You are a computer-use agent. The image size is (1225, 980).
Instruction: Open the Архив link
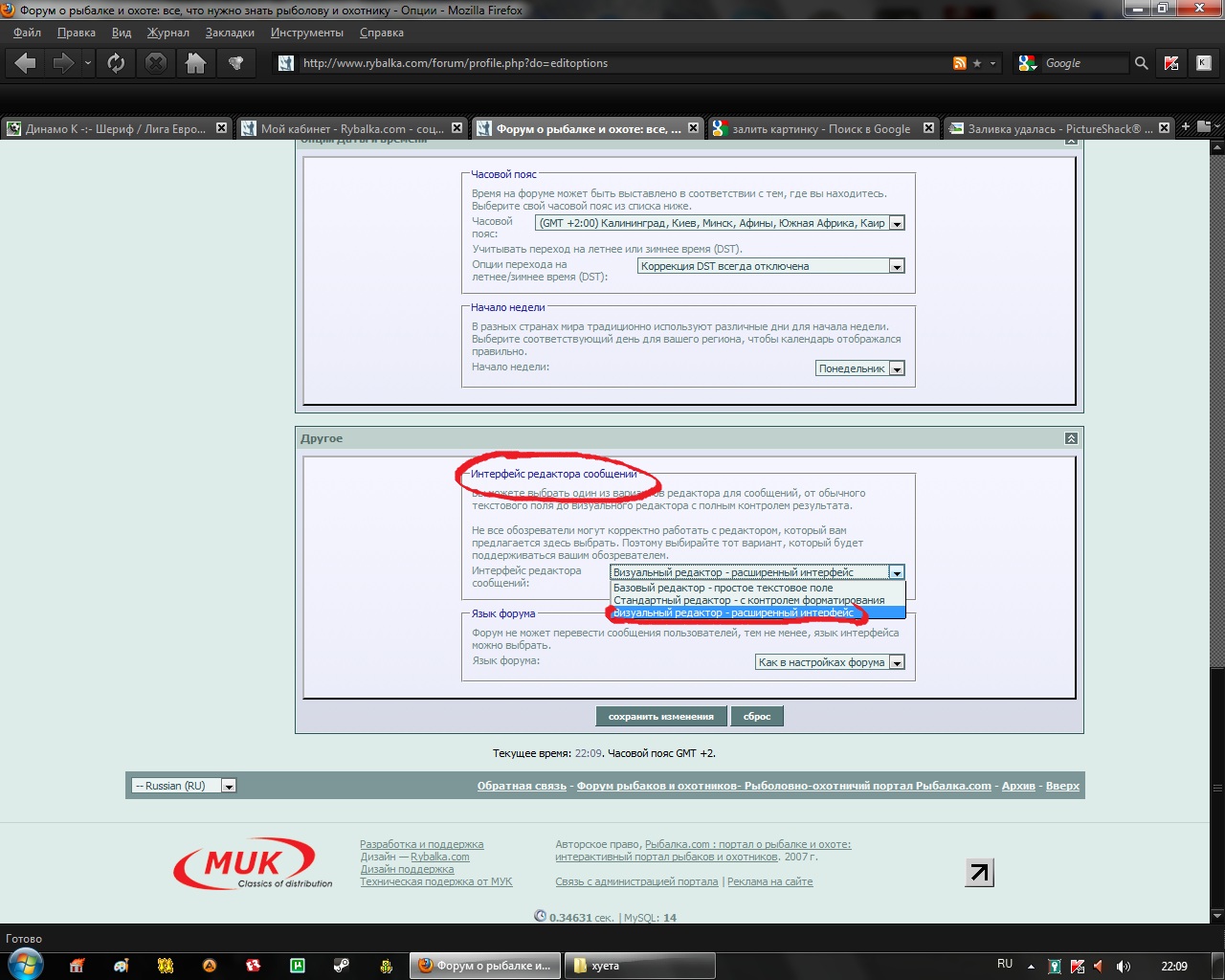1018,786
